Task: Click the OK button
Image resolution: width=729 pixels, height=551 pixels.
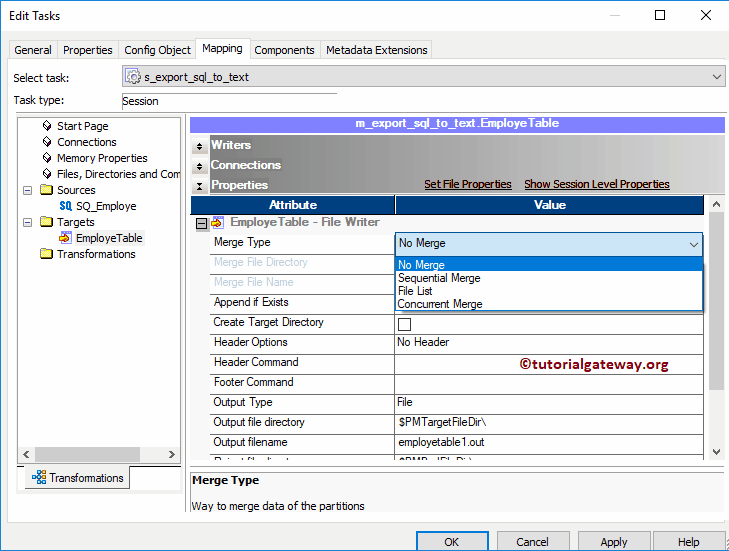Action: point(452,542)
